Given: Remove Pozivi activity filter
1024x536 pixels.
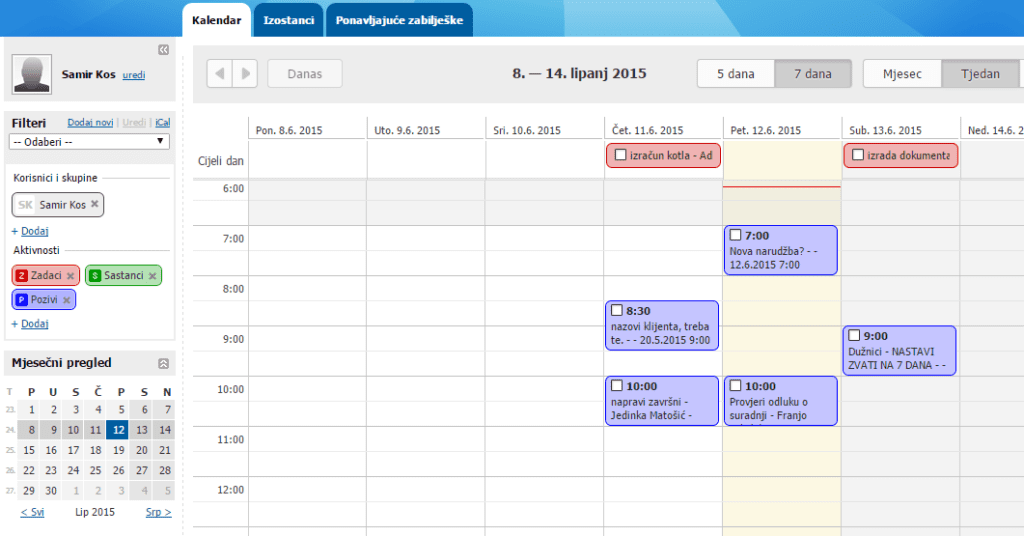Looking at the screenshot, I should (67, 299).
